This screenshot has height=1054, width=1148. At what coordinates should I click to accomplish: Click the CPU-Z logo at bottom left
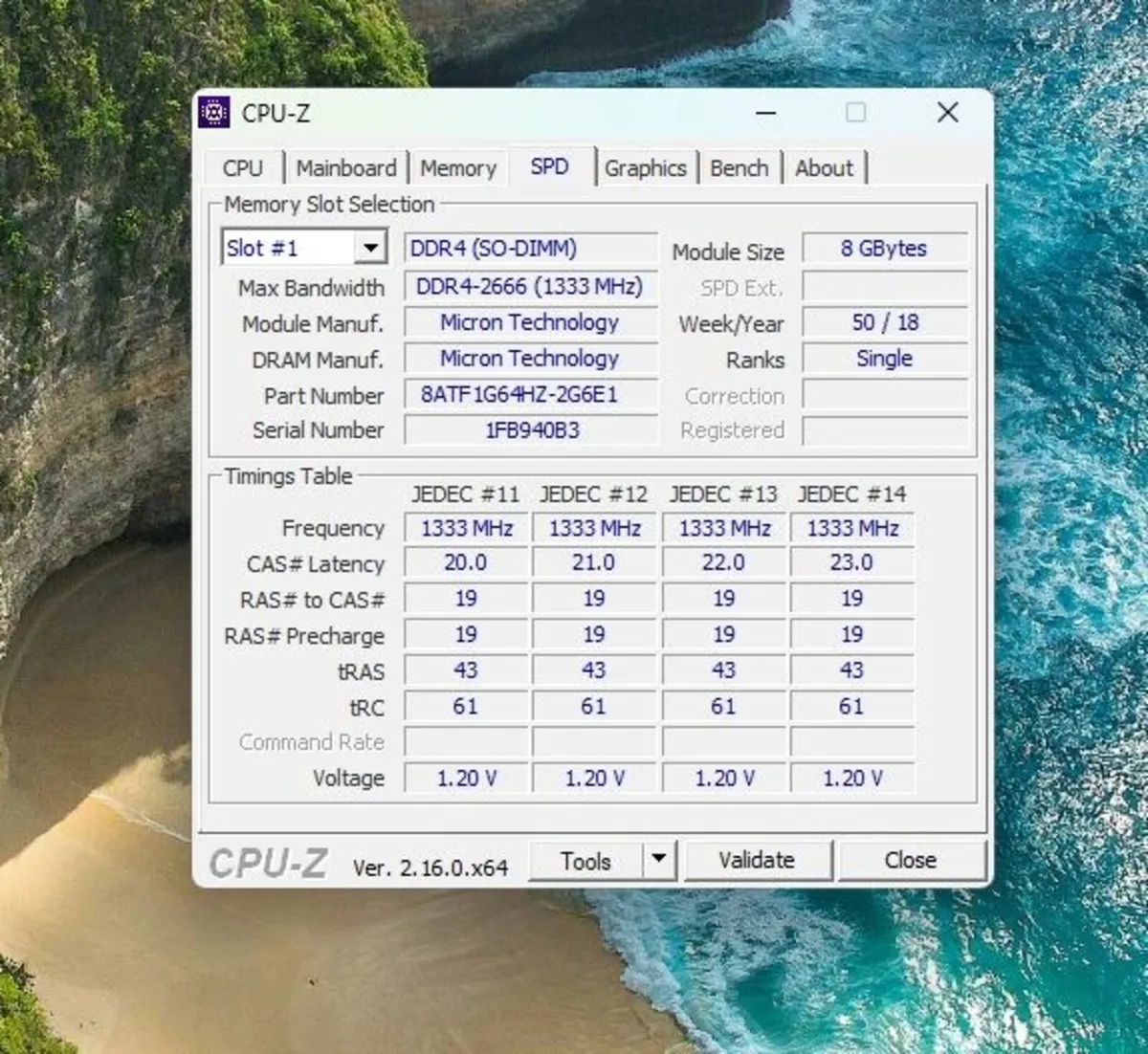tap(271, 862)
